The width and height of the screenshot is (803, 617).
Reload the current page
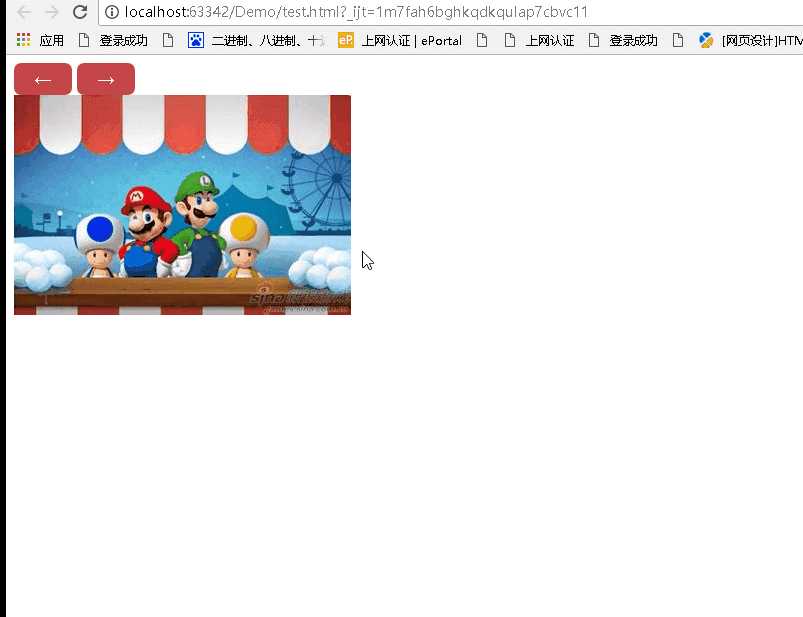pos(80,11)
